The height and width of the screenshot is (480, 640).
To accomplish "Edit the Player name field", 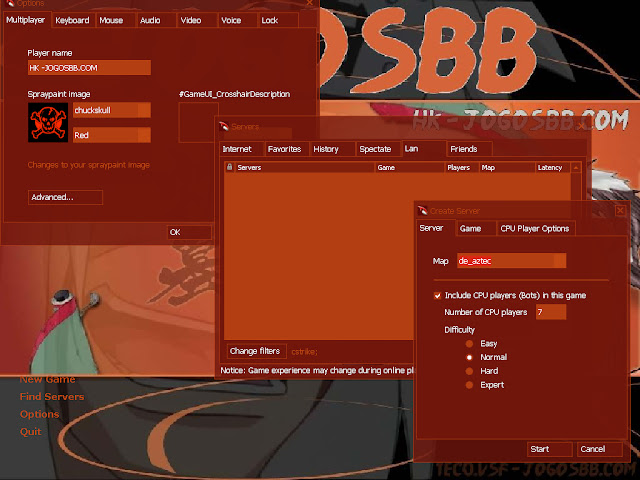I will (x=89, y=68).
